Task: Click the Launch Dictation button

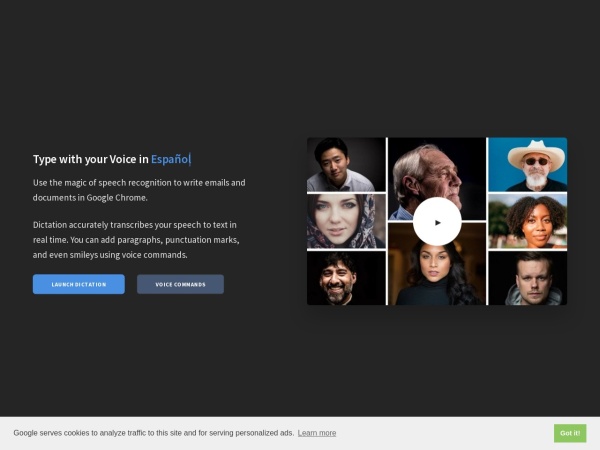Action: (78, 284)
